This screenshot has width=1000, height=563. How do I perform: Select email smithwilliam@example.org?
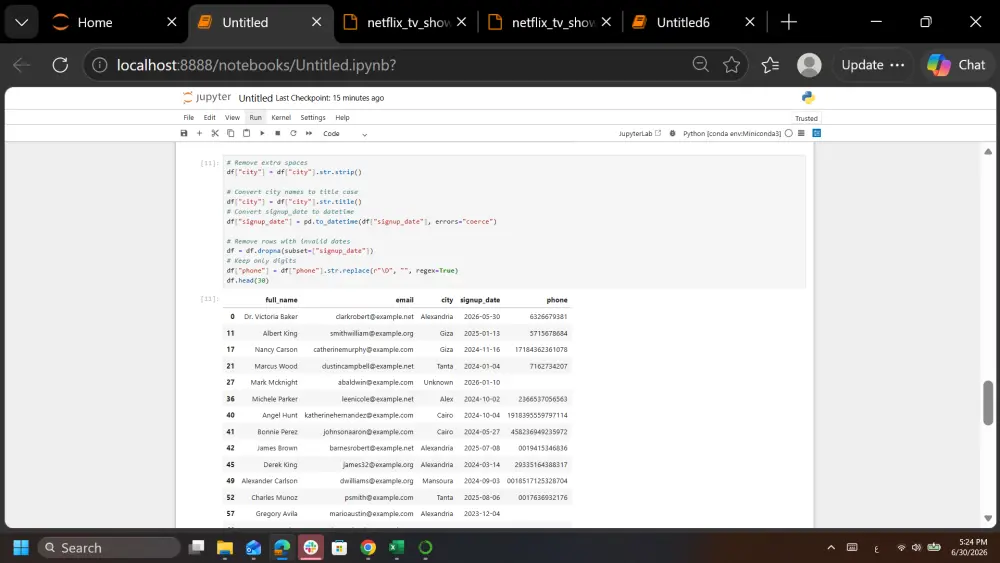point(371,333)
